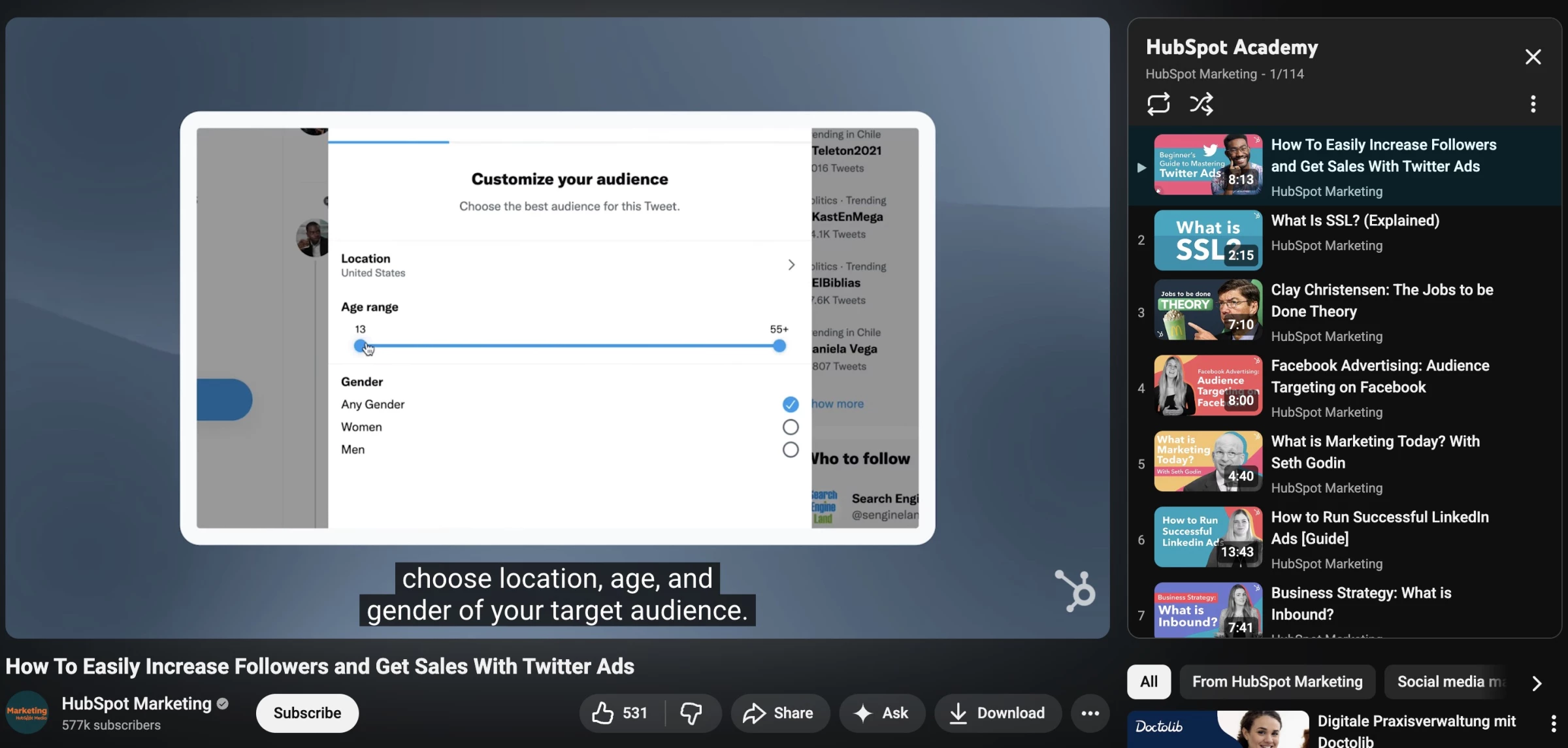Open playlist thumbnail for Twitter Ads video
Screen dimensions: 1568x748
[1208, 165]
